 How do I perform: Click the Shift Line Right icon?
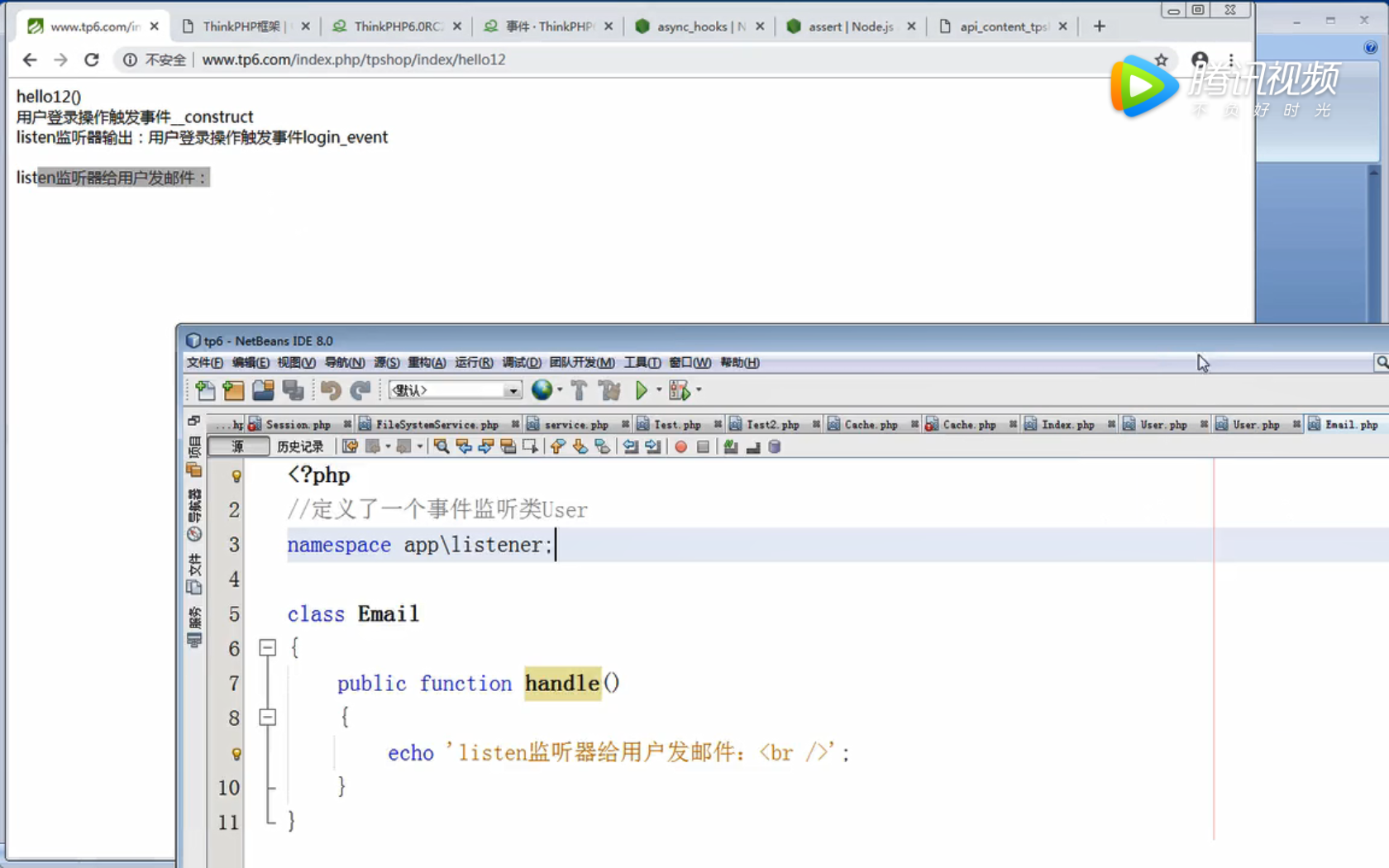[653, 446]
